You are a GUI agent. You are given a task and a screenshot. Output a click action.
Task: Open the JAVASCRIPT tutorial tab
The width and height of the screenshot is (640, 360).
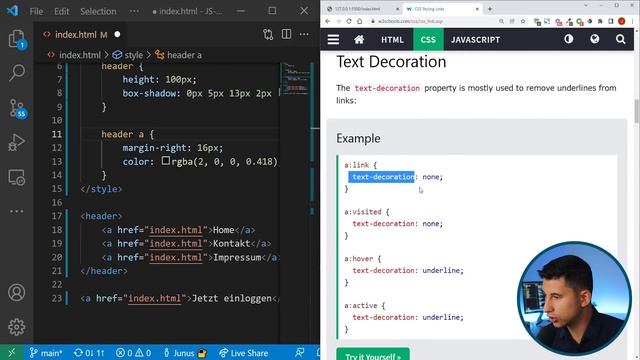(x=475, y=40)
